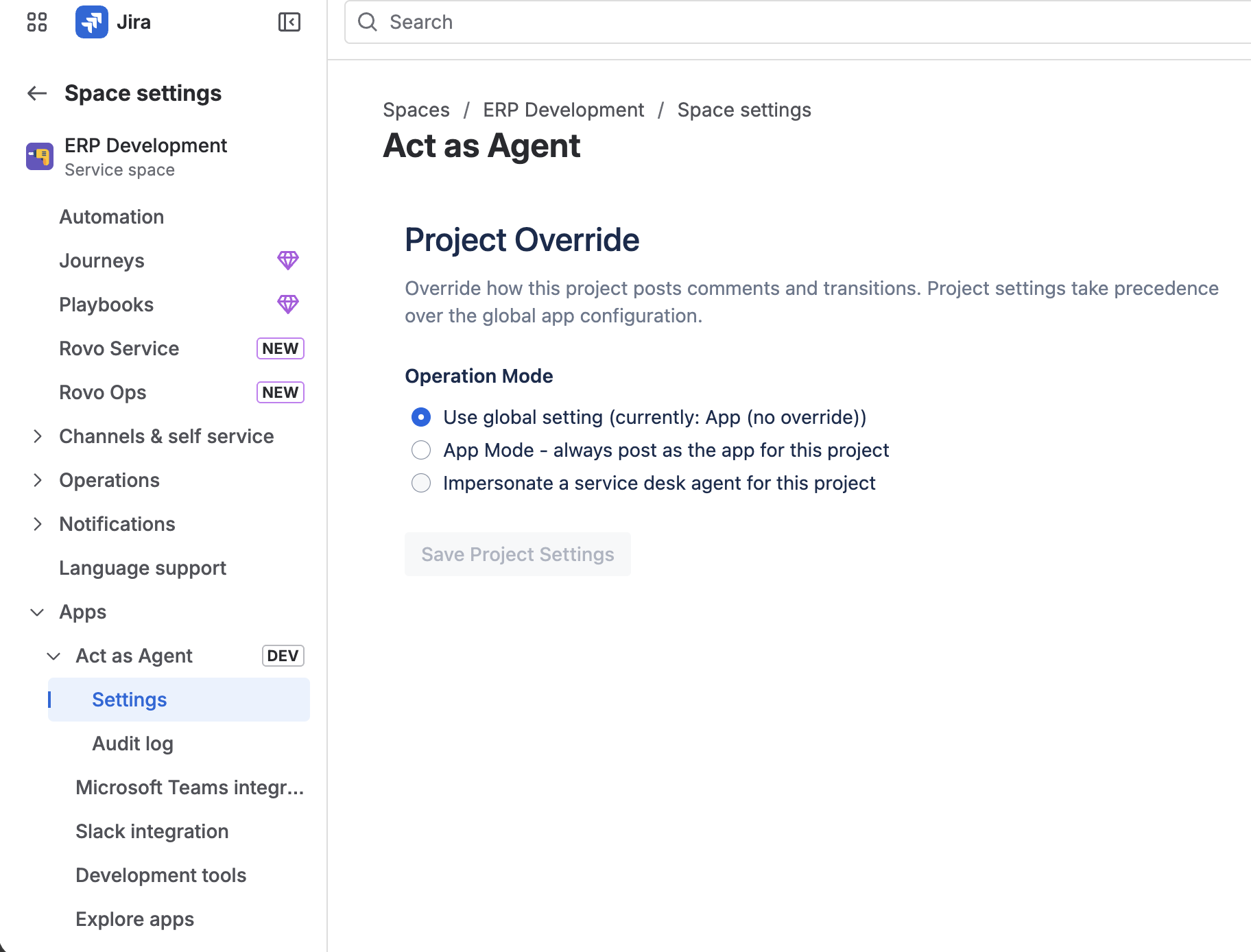Viewport: 1251px width, 952px height.
Task: Go back using the Space settings arrow
Action: tap(37, 93)
